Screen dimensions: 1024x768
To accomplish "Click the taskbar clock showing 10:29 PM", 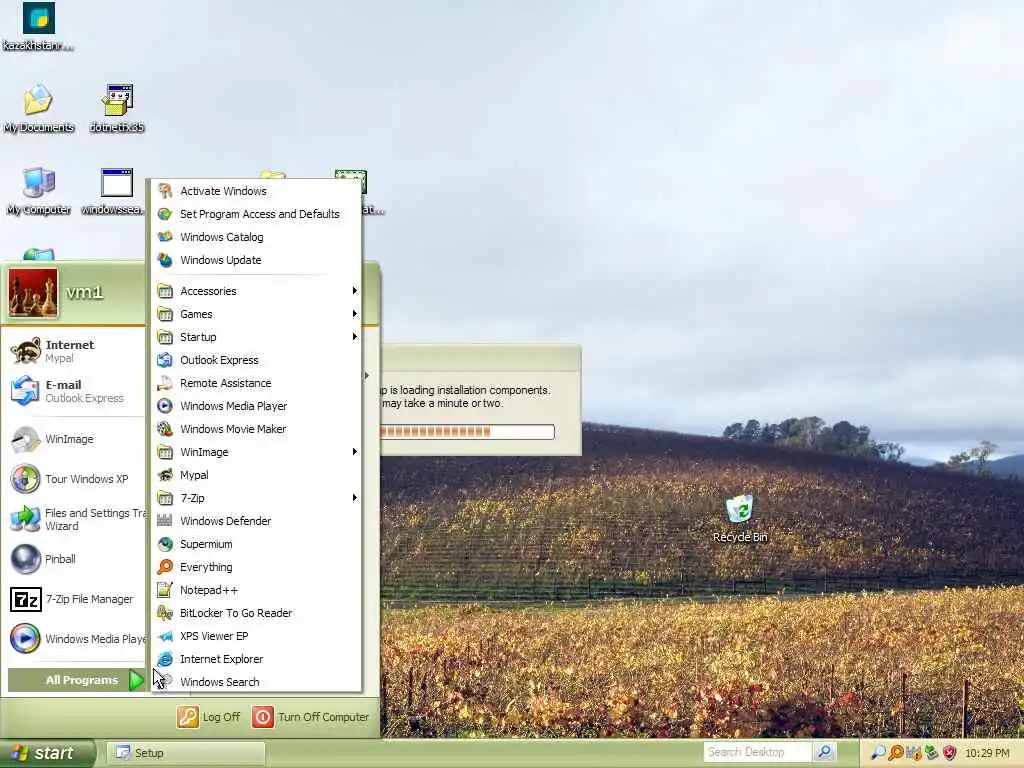I will pyautogui.click(x=987, y=753).
